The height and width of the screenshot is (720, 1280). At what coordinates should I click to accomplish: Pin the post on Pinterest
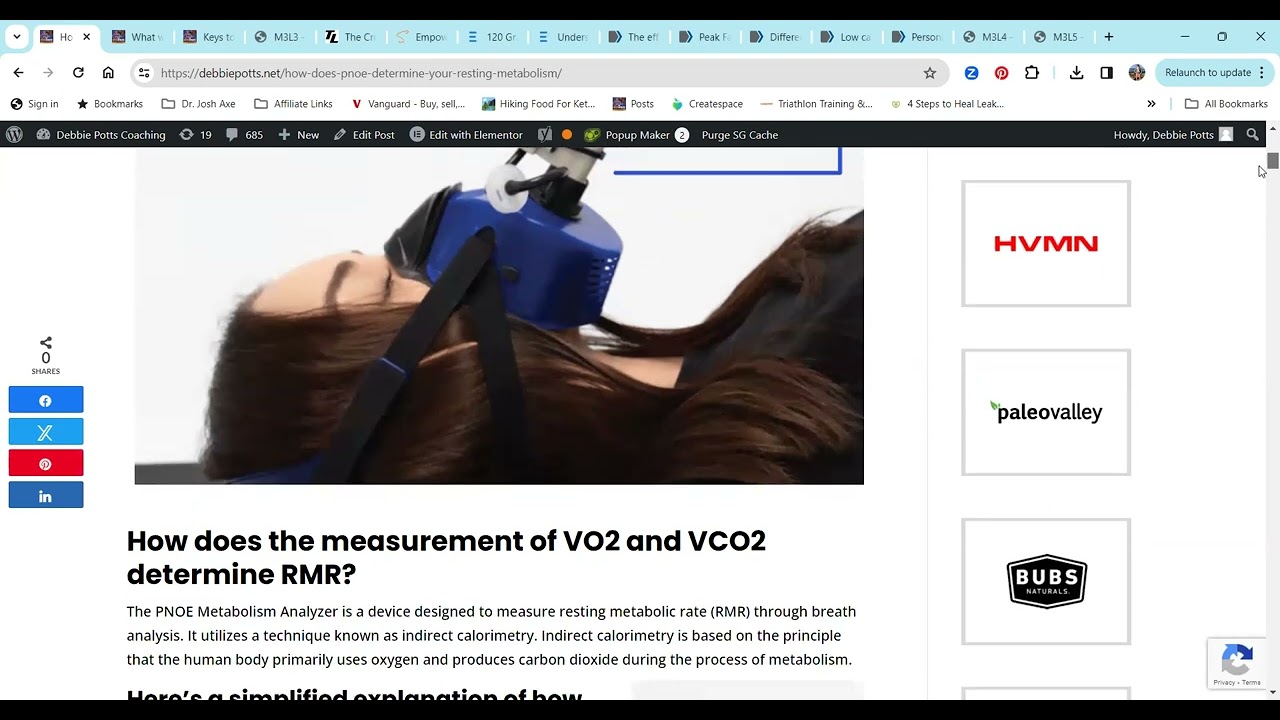pos(46,463)
